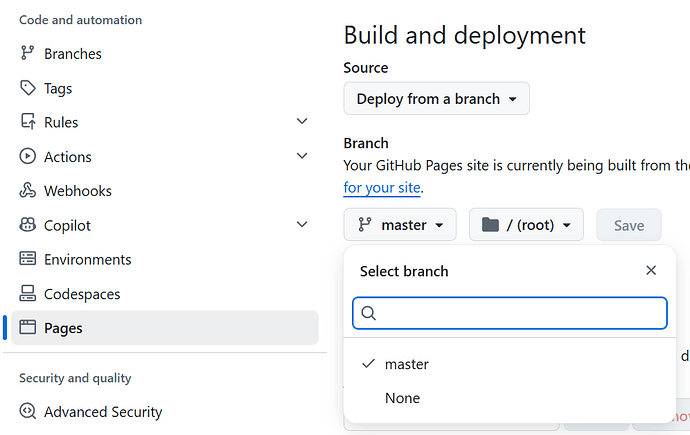Screen dimensions: 690x435
Task: Expand the Copilot section chevron
Action: coord(302,224)
